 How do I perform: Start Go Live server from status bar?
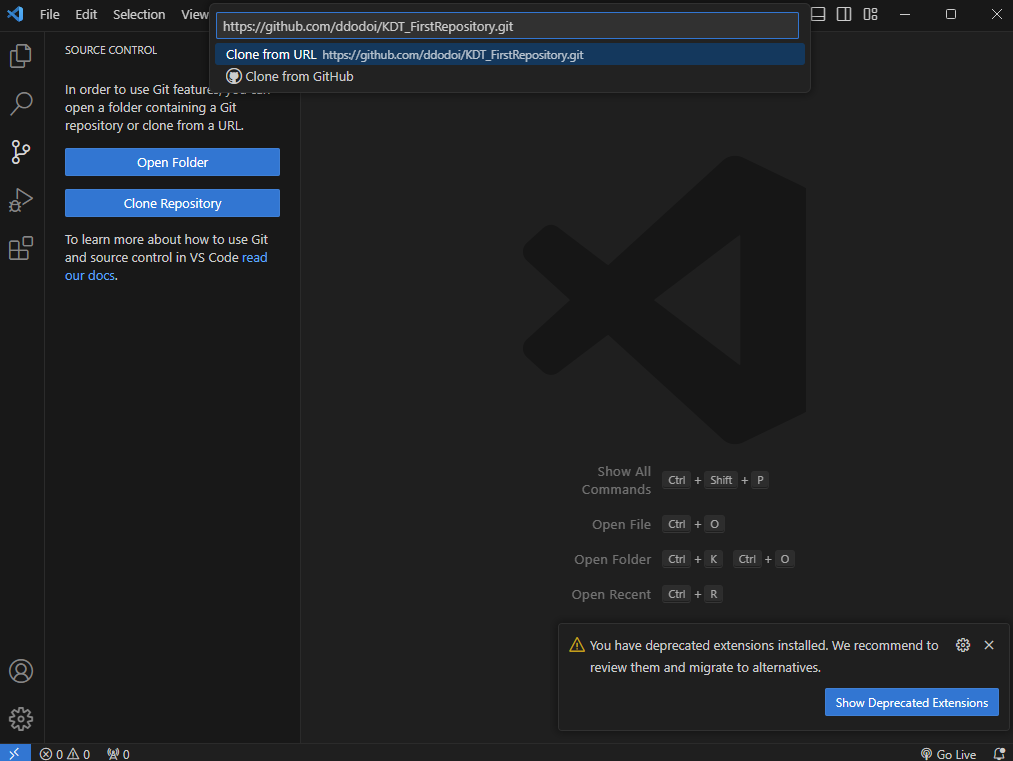click(948, 754)
